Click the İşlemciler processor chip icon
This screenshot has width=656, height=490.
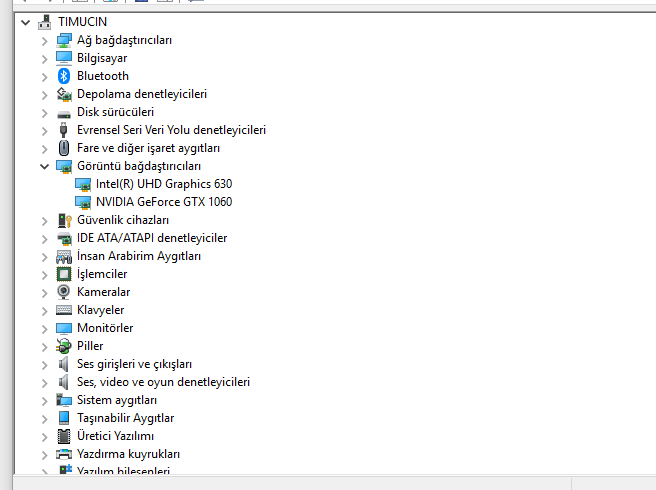pyautogui.click(x=64, y=275)
